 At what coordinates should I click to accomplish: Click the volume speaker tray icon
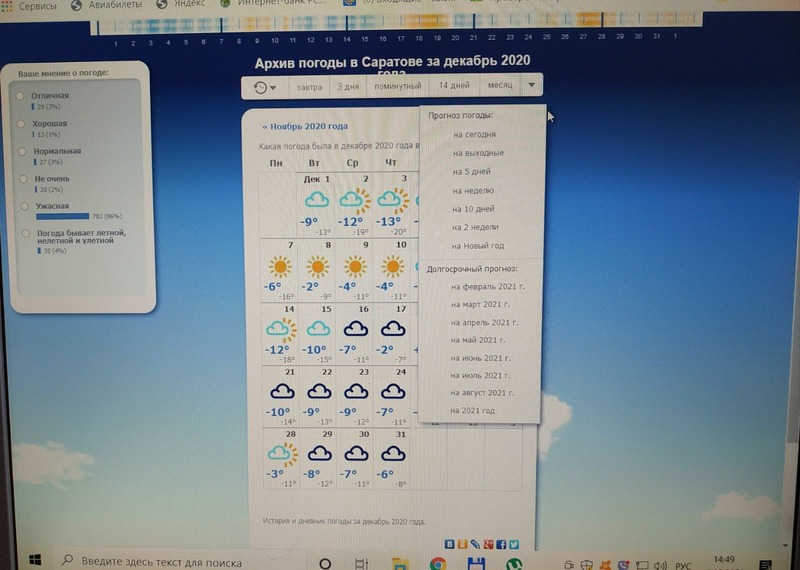(661, 565)
